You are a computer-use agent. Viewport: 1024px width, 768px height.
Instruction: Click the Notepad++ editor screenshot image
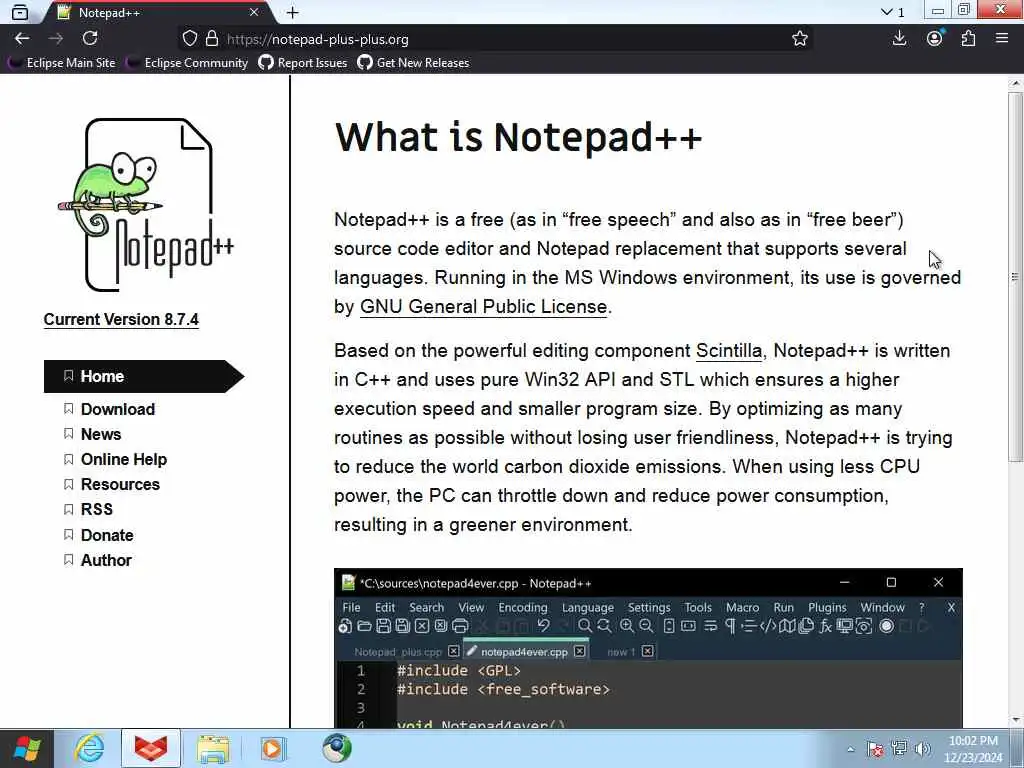(648, 648)
